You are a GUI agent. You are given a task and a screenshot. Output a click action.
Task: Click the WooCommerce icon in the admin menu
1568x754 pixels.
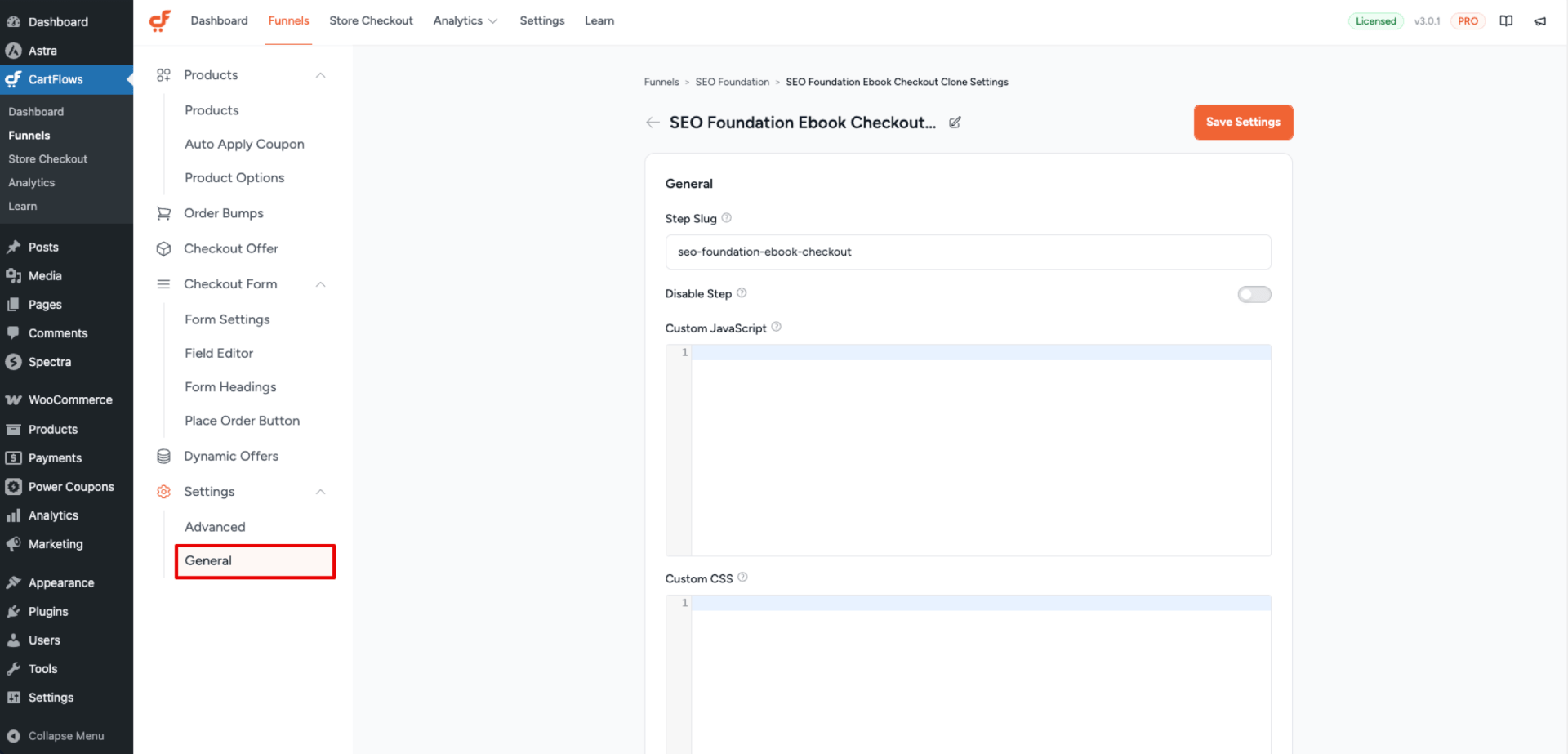point(14,400)
